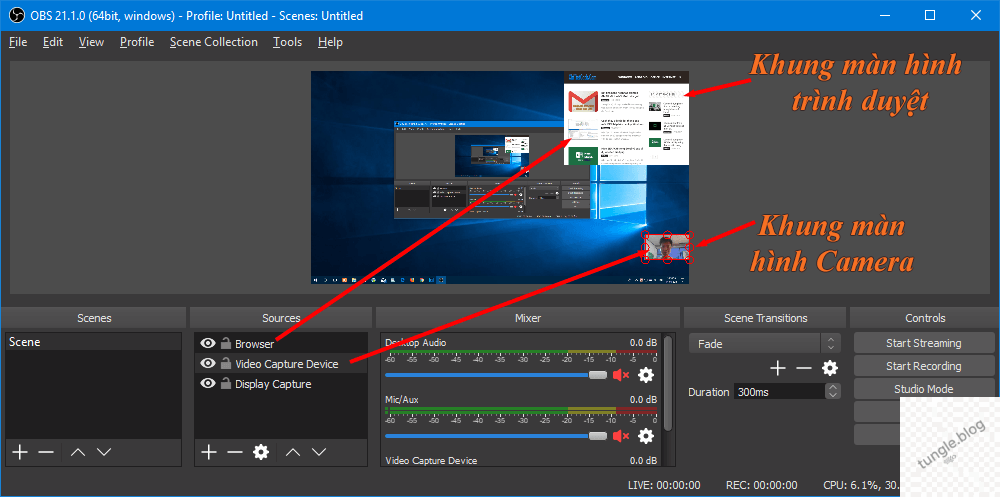Open the Scene Collection menu
This screenshot has width=1000, height=497.
coord(214,42)
